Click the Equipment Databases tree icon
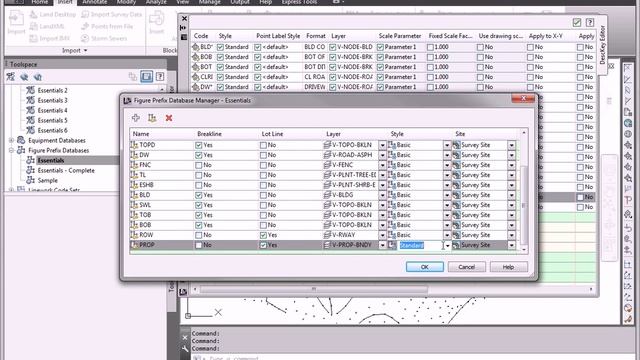The height and width of the screenshot is (360, 640). tap(21, 140)
